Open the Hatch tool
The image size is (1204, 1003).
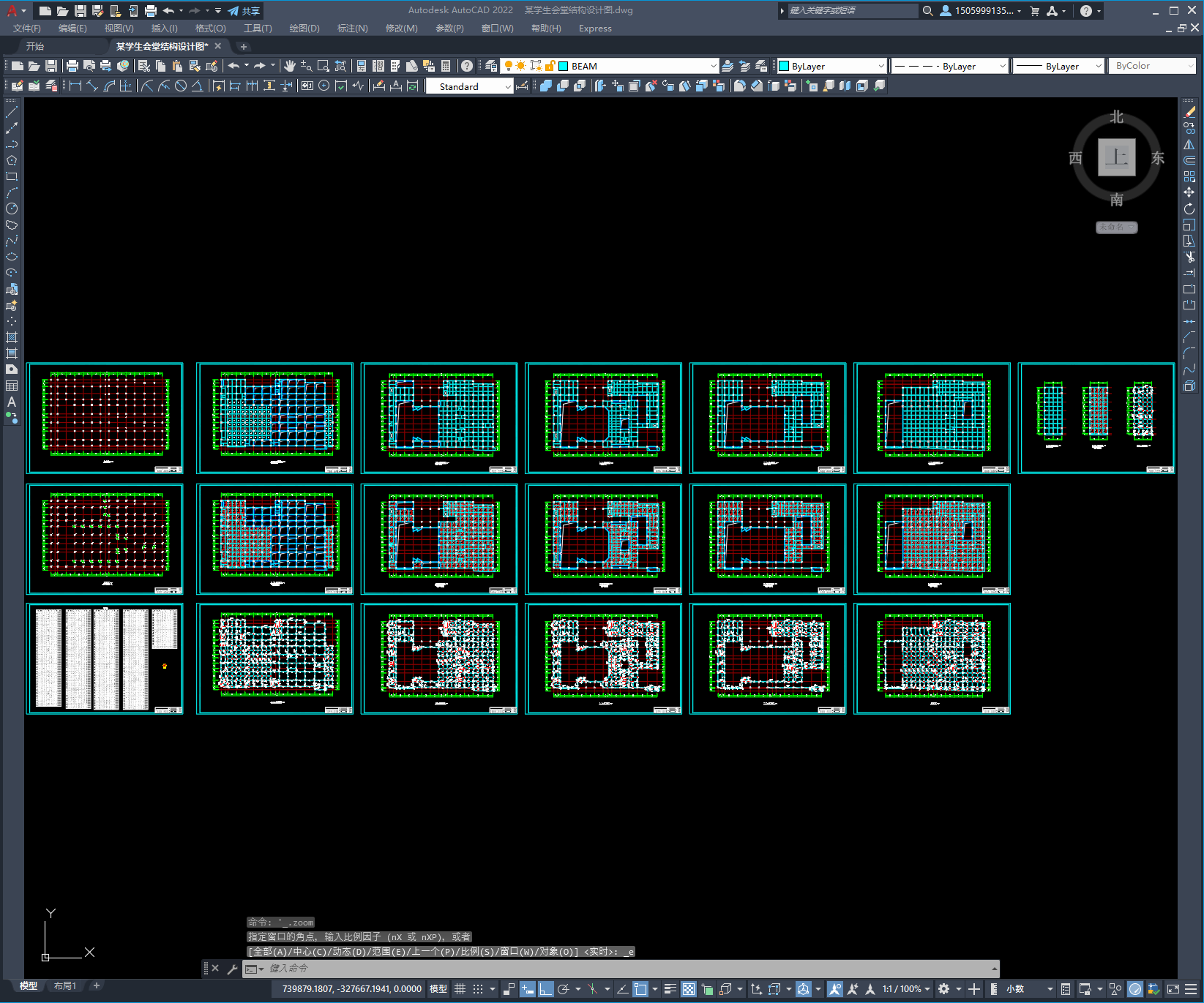click(x=12, y=337)
